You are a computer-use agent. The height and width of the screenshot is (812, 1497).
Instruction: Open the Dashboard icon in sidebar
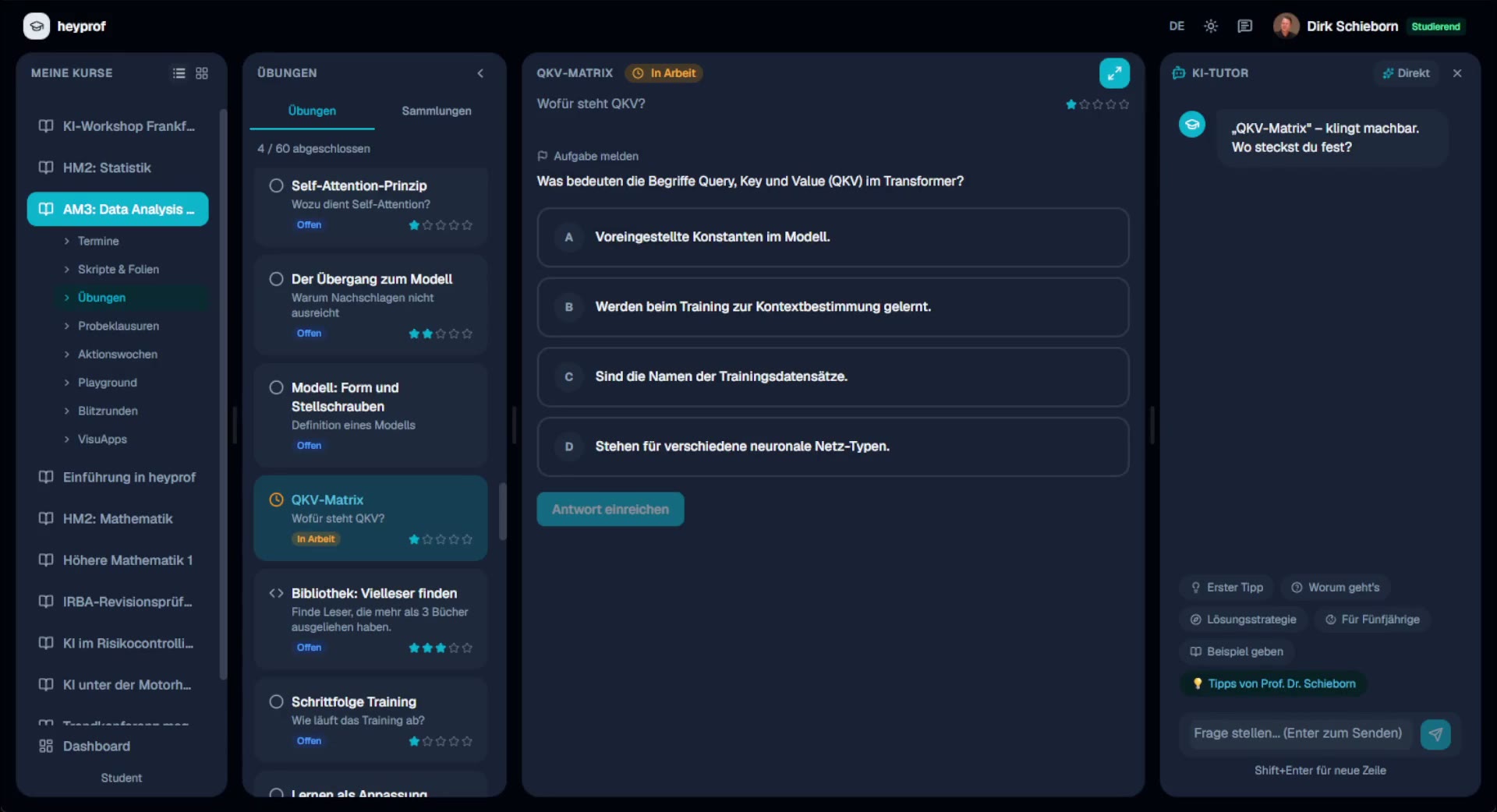[46, 747]
